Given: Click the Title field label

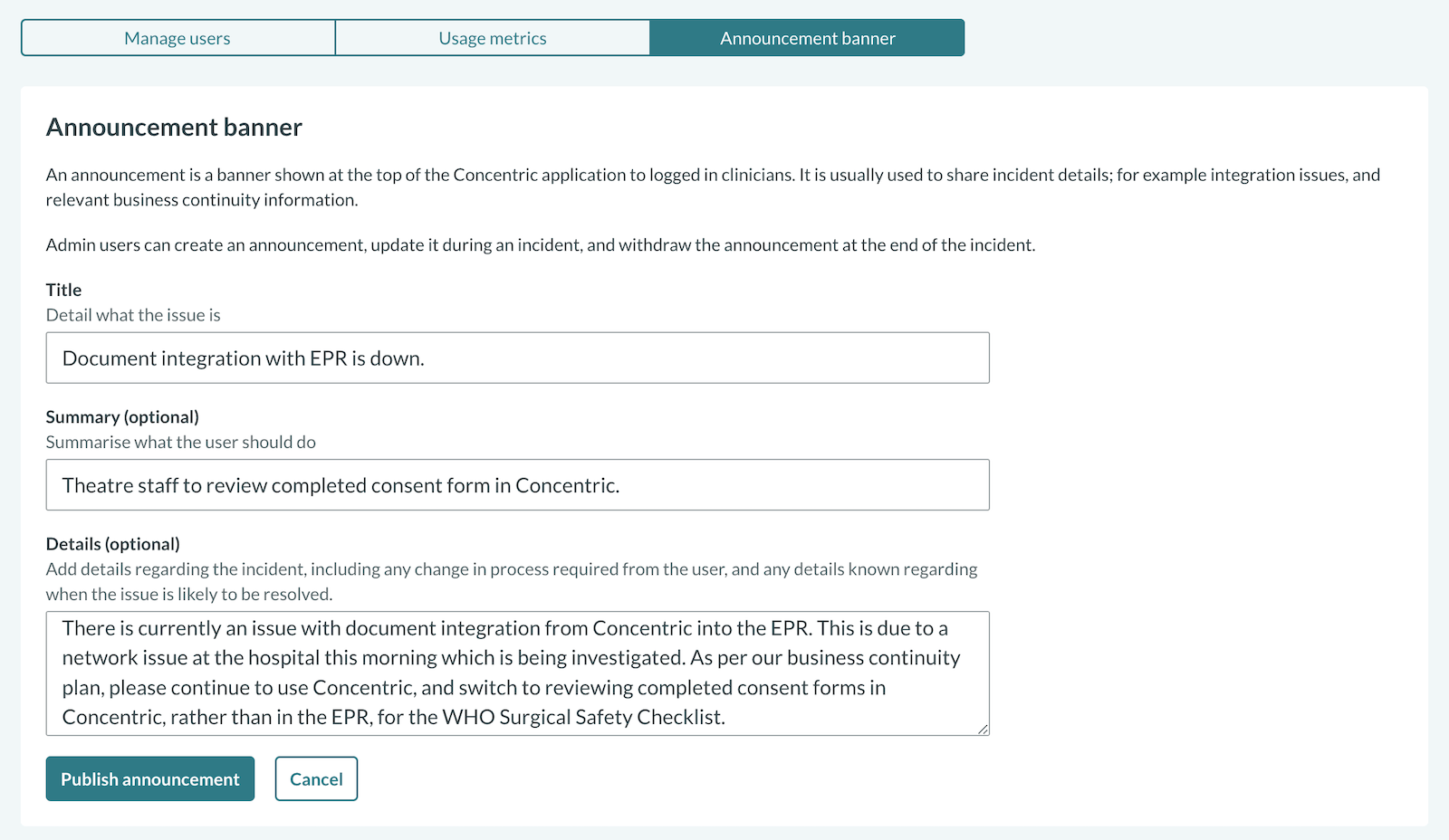Looking at the screenshot, I should pyautogui.click(x=62, y=290).
